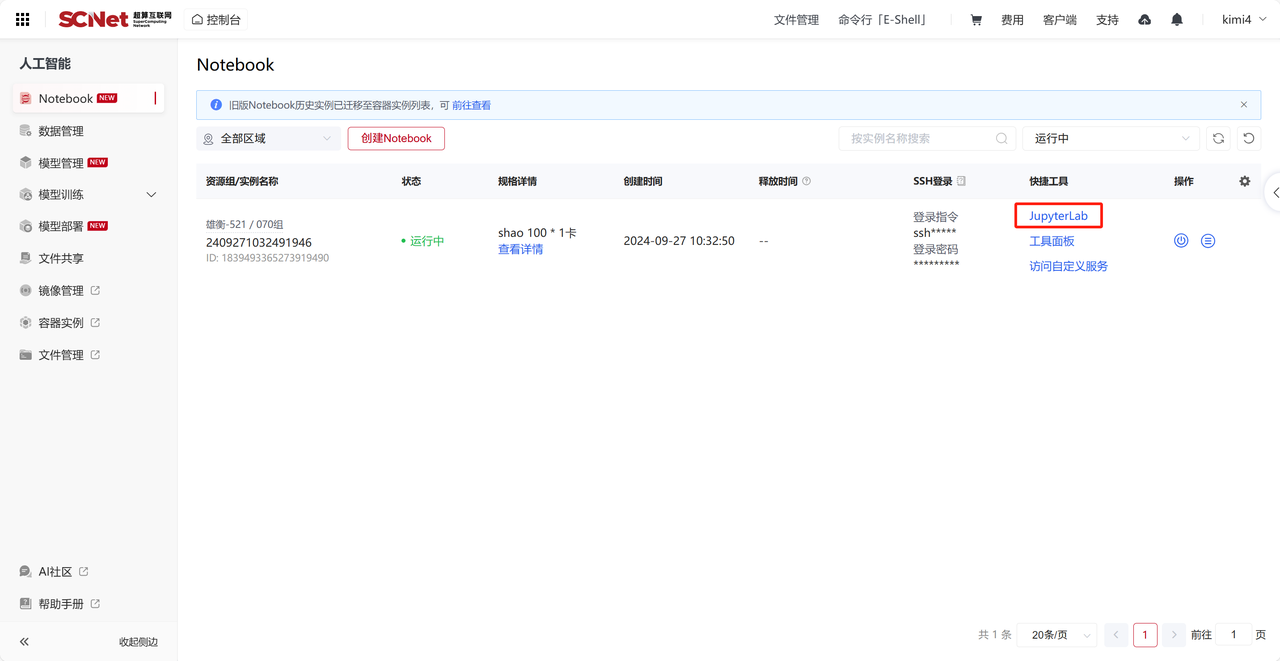The width and height of the screenshot is (1280, 661).
Task: Open the JupyterLab link
Action: [1058, 216]
